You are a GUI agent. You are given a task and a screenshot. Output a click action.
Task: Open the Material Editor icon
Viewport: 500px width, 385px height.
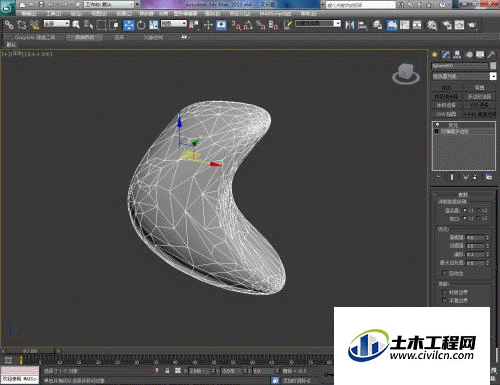pyautogui.click(x=432, y=25)
